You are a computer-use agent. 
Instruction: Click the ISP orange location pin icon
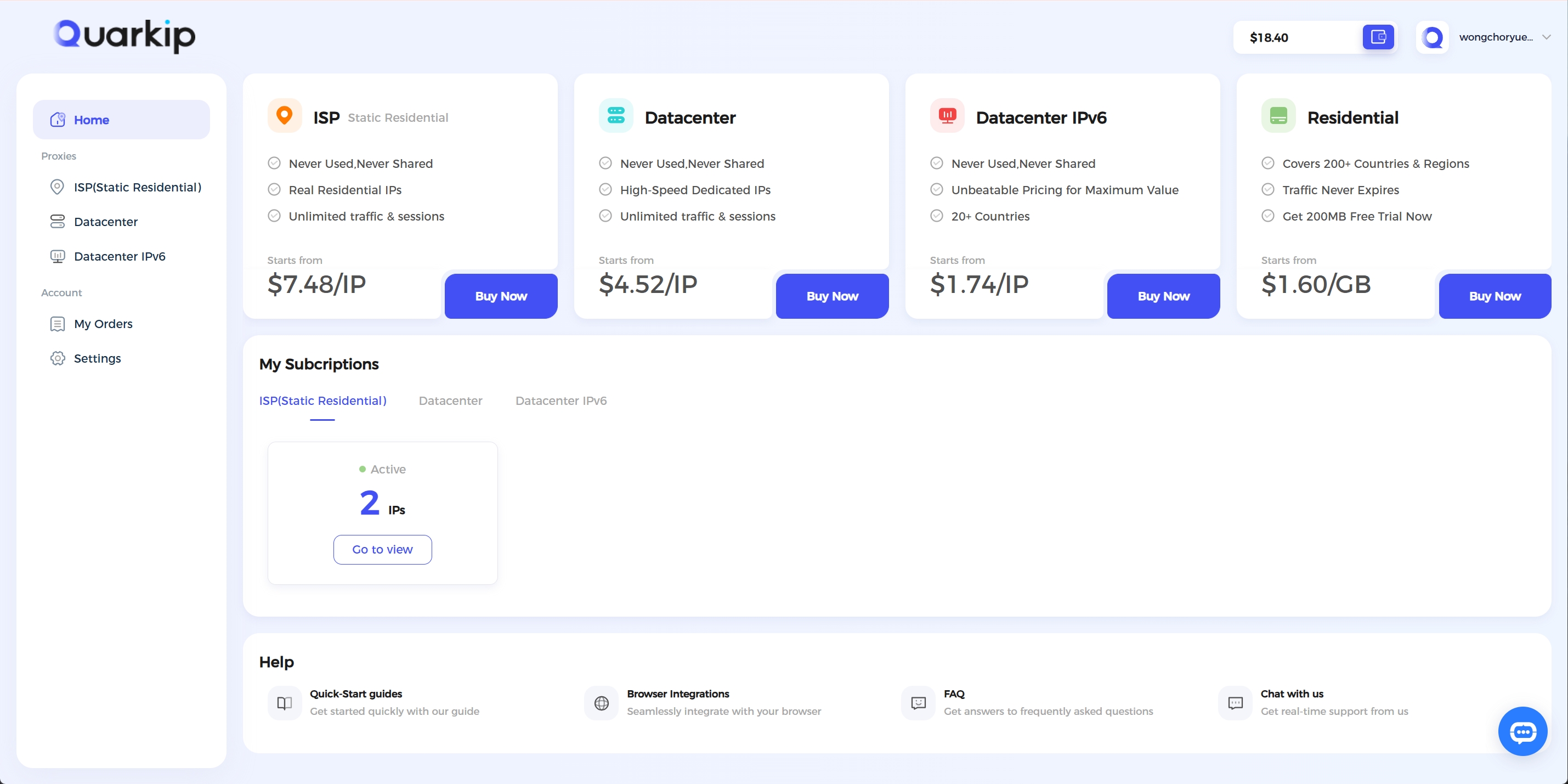tap(284, 115)
